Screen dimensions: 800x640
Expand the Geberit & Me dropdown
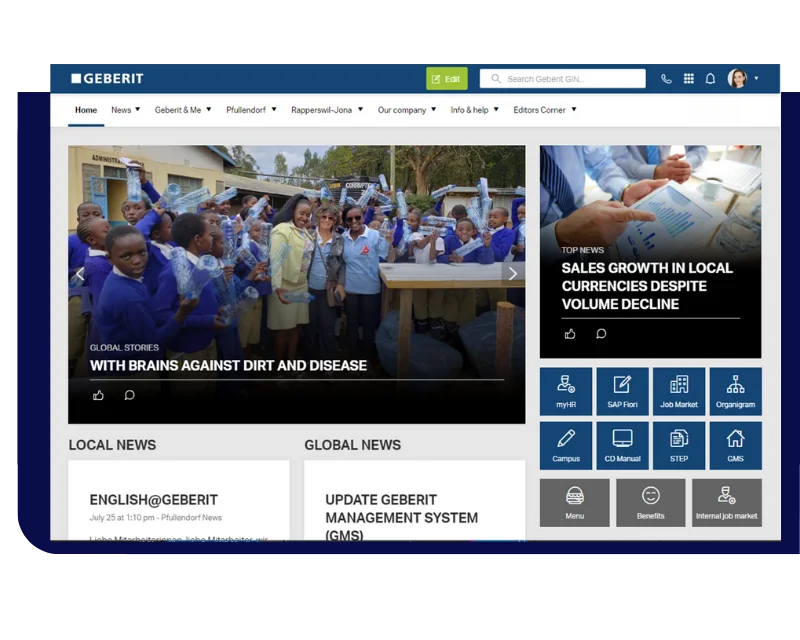click(182, 110)
